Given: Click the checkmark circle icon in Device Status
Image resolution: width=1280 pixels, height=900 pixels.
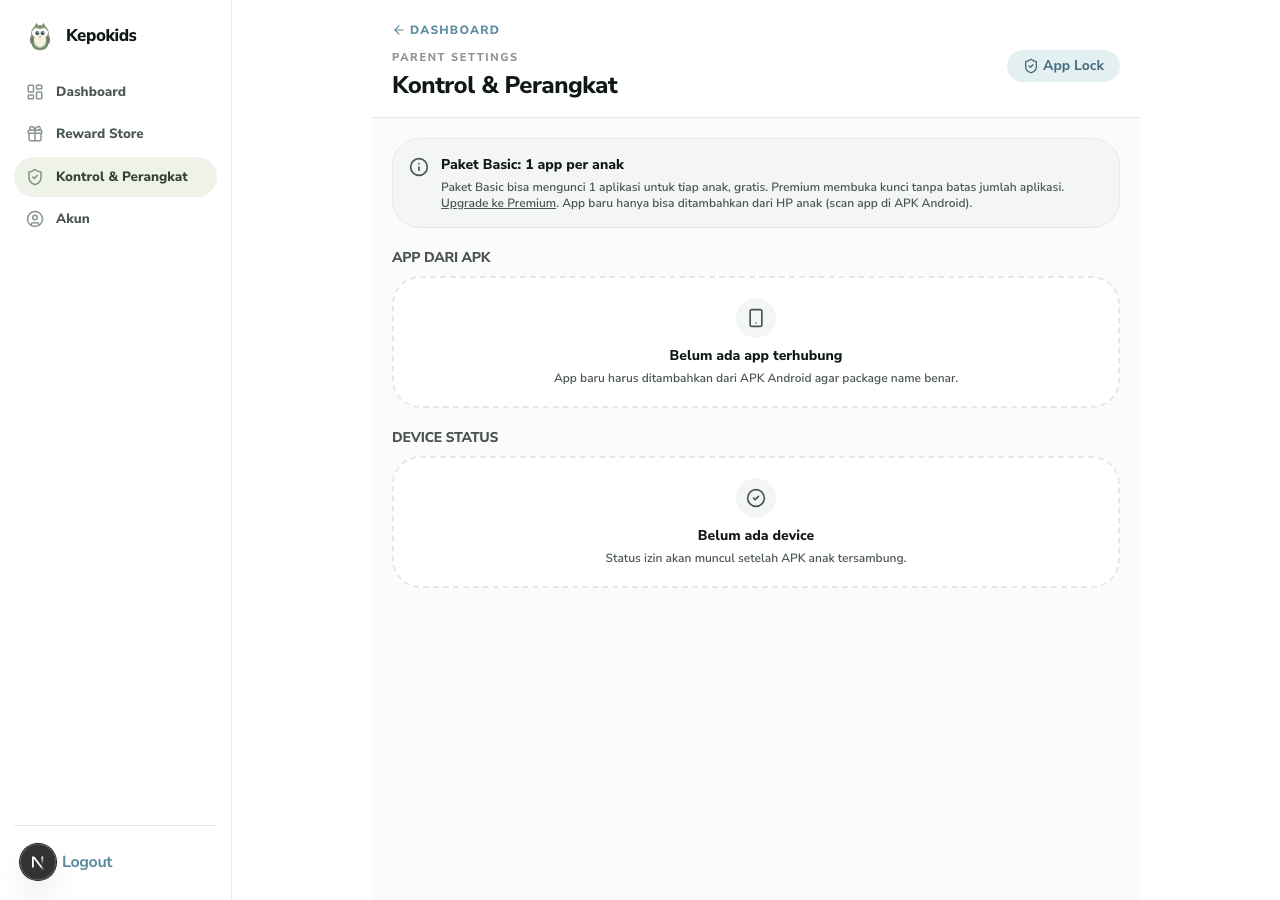Looking at the screenshot, I should [x=756, y=498].
